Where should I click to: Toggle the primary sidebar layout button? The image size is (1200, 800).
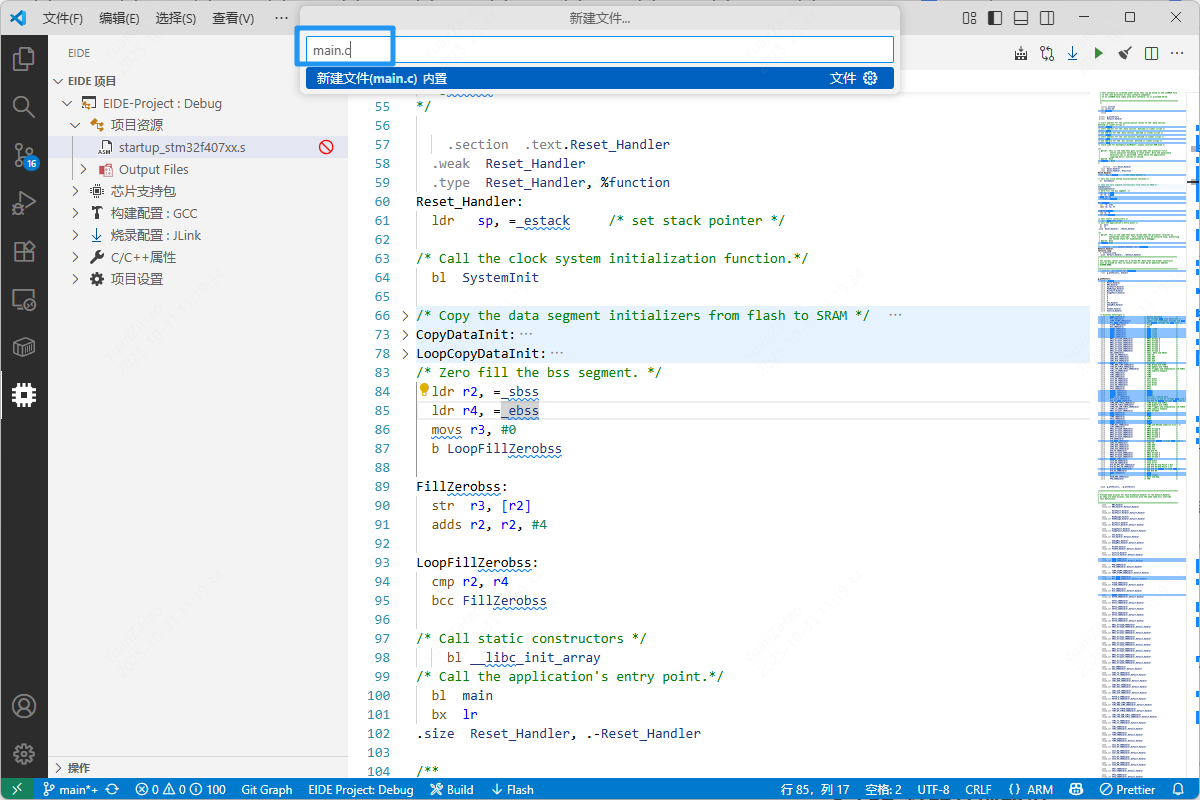click(x=995, y=18)
